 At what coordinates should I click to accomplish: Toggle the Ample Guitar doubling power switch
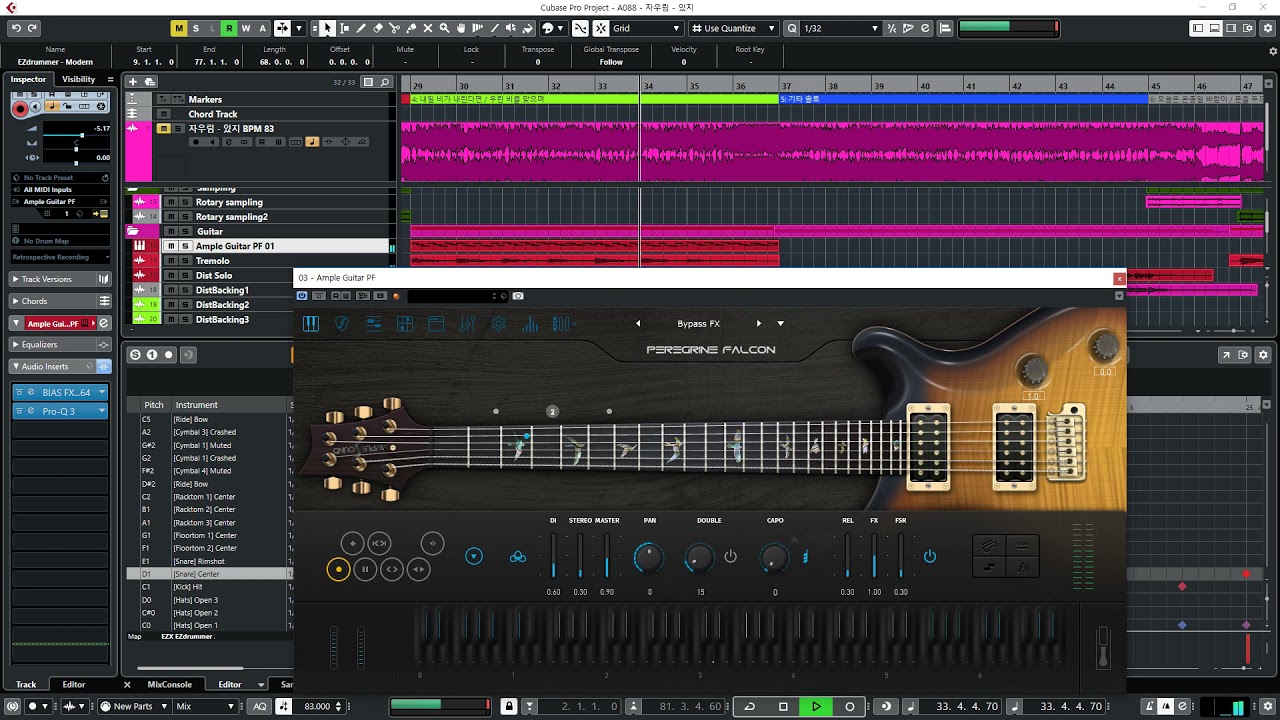click(730, 557)
